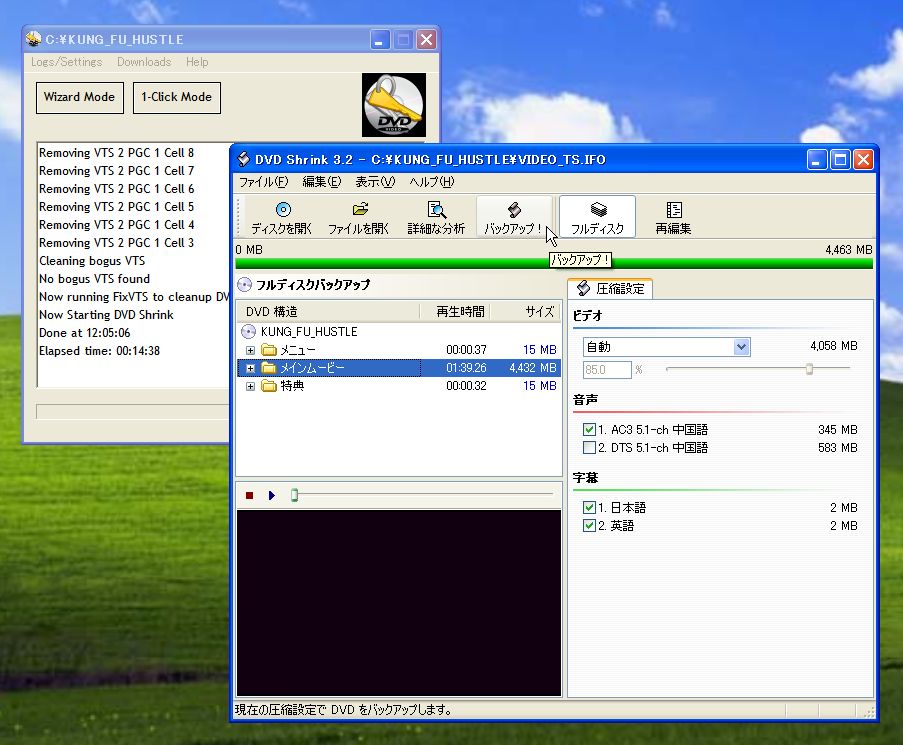
Task: Click the DVD Shrink title bar icon
Action: pos(244,159)
